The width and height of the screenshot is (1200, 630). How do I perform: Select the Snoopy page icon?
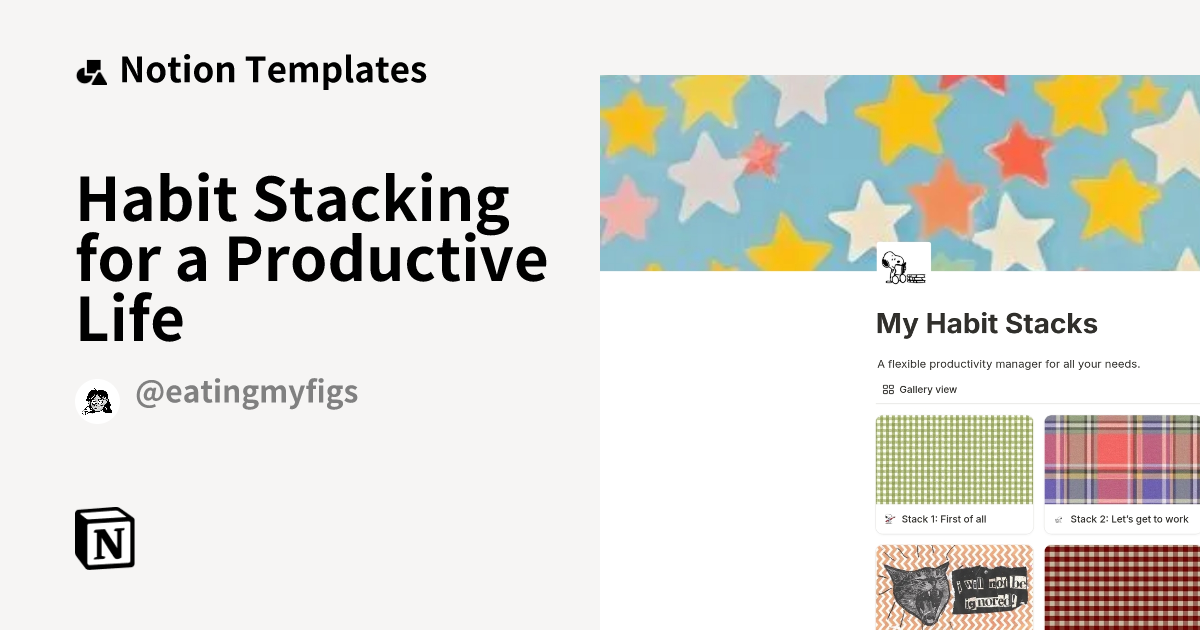(903, 263)
